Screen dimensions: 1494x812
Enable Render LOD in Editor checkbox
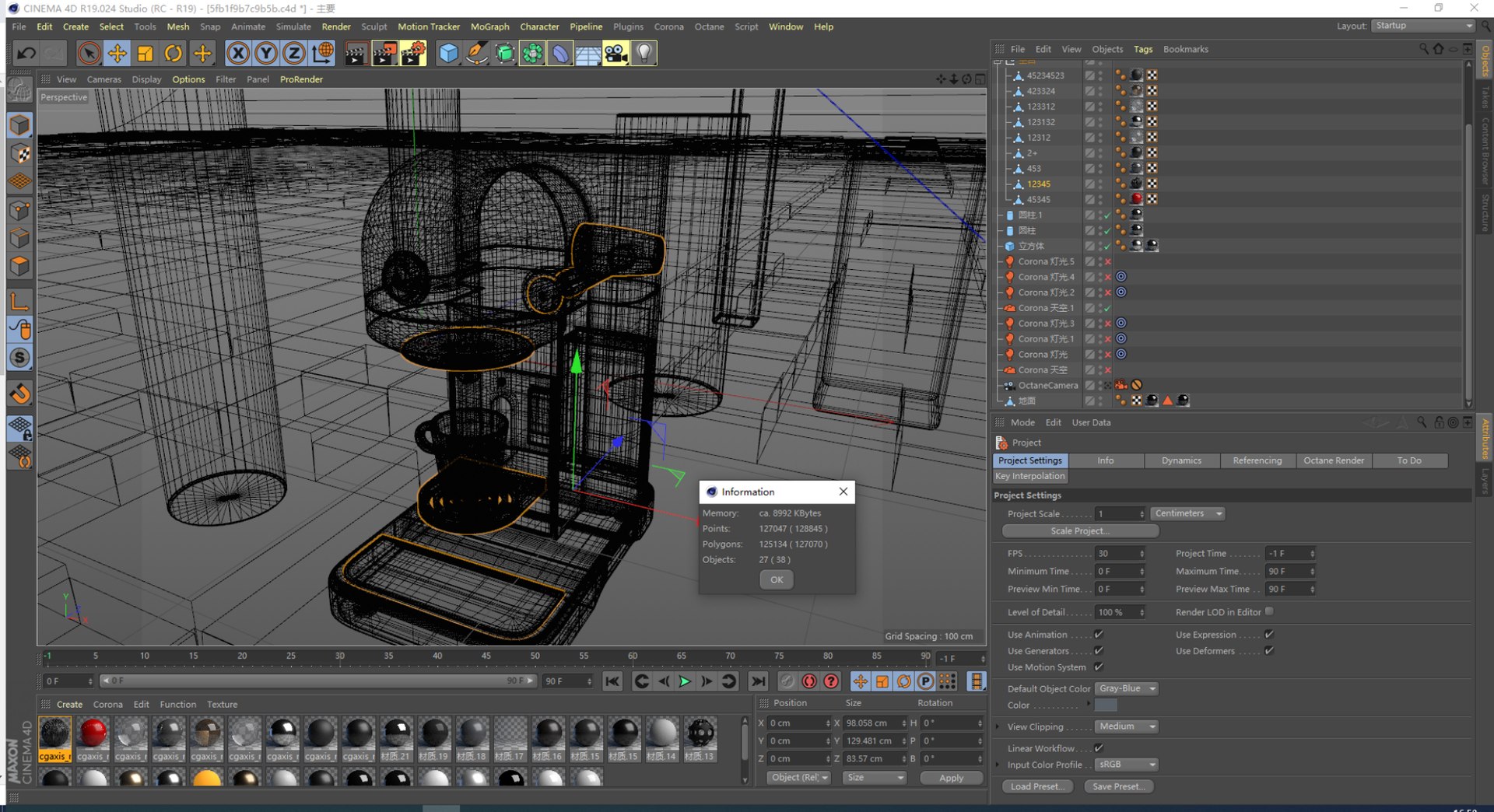(1269, 612)
